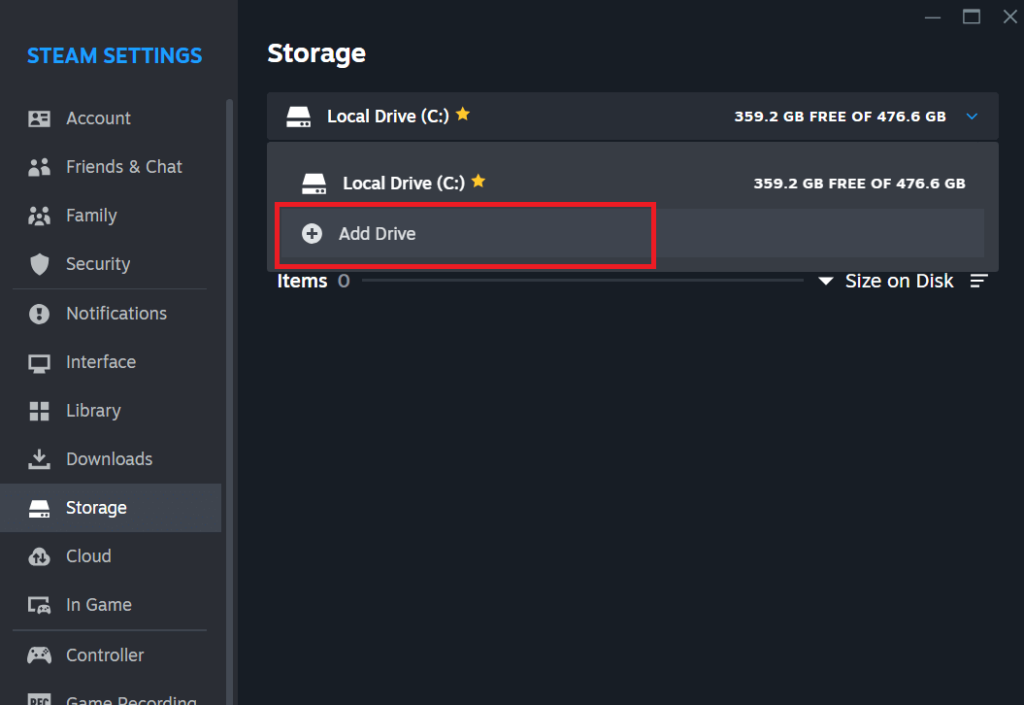Select Local Drive (C:) in dropdown list
This screenshot has height=705, width=1024.
[632, 183]
